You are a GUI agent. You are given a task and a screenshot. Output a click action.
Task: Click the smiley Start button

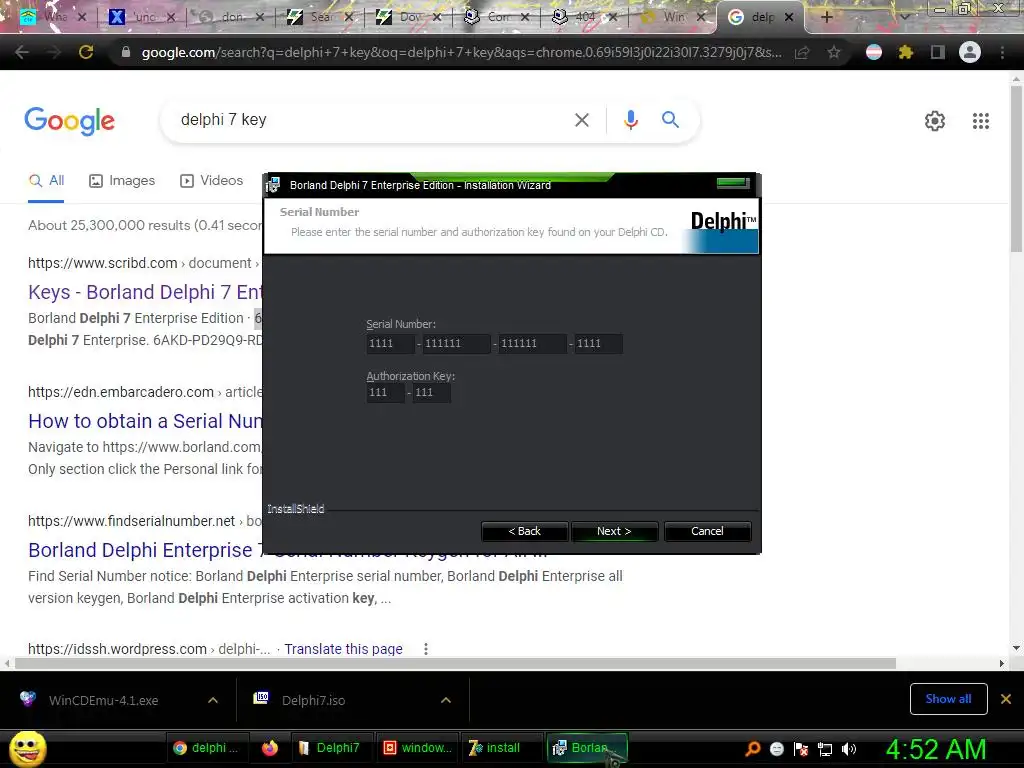click(28, 749)
